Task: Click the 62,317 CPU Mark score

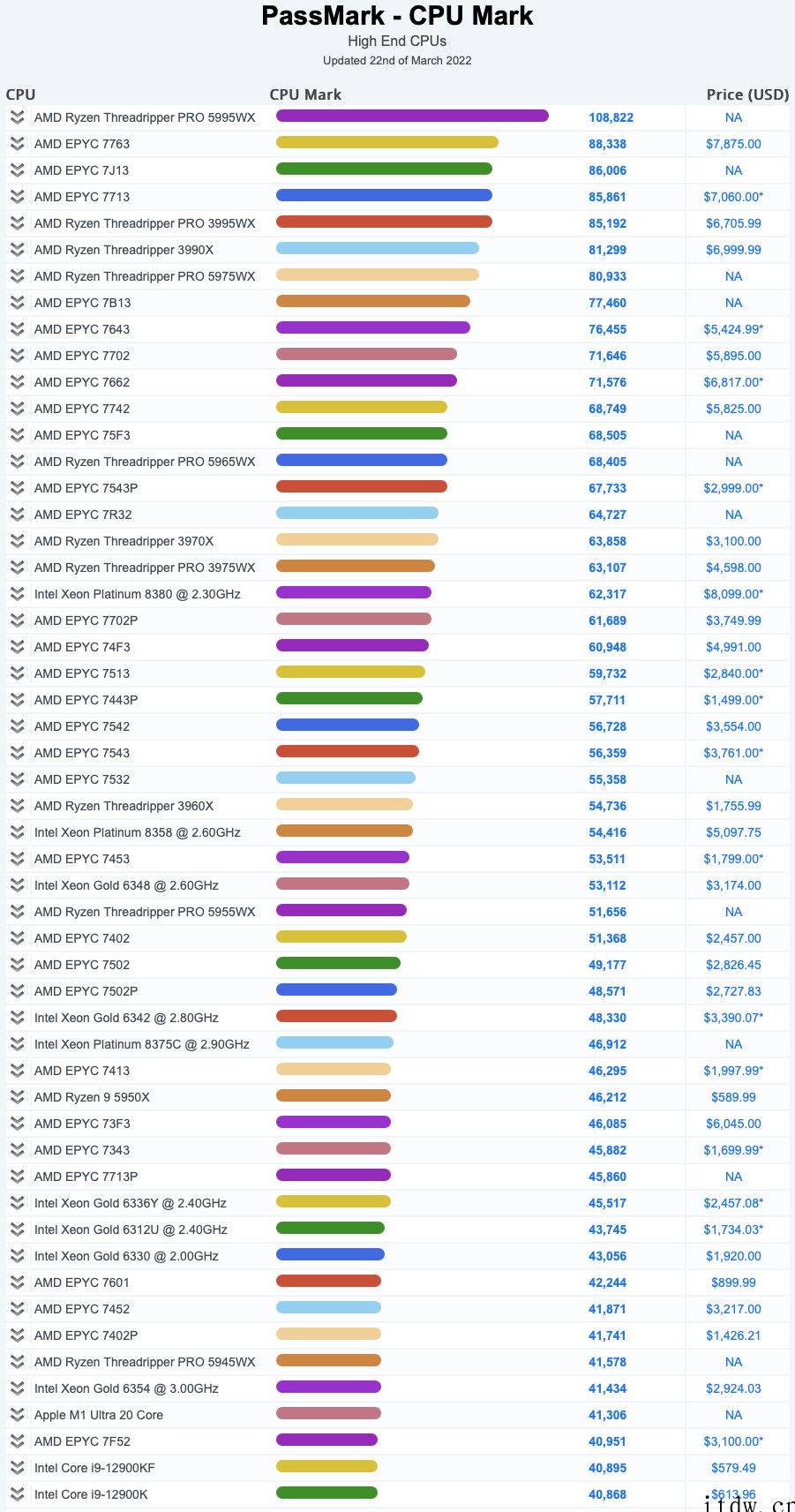Action: click(x=608, y=594)
